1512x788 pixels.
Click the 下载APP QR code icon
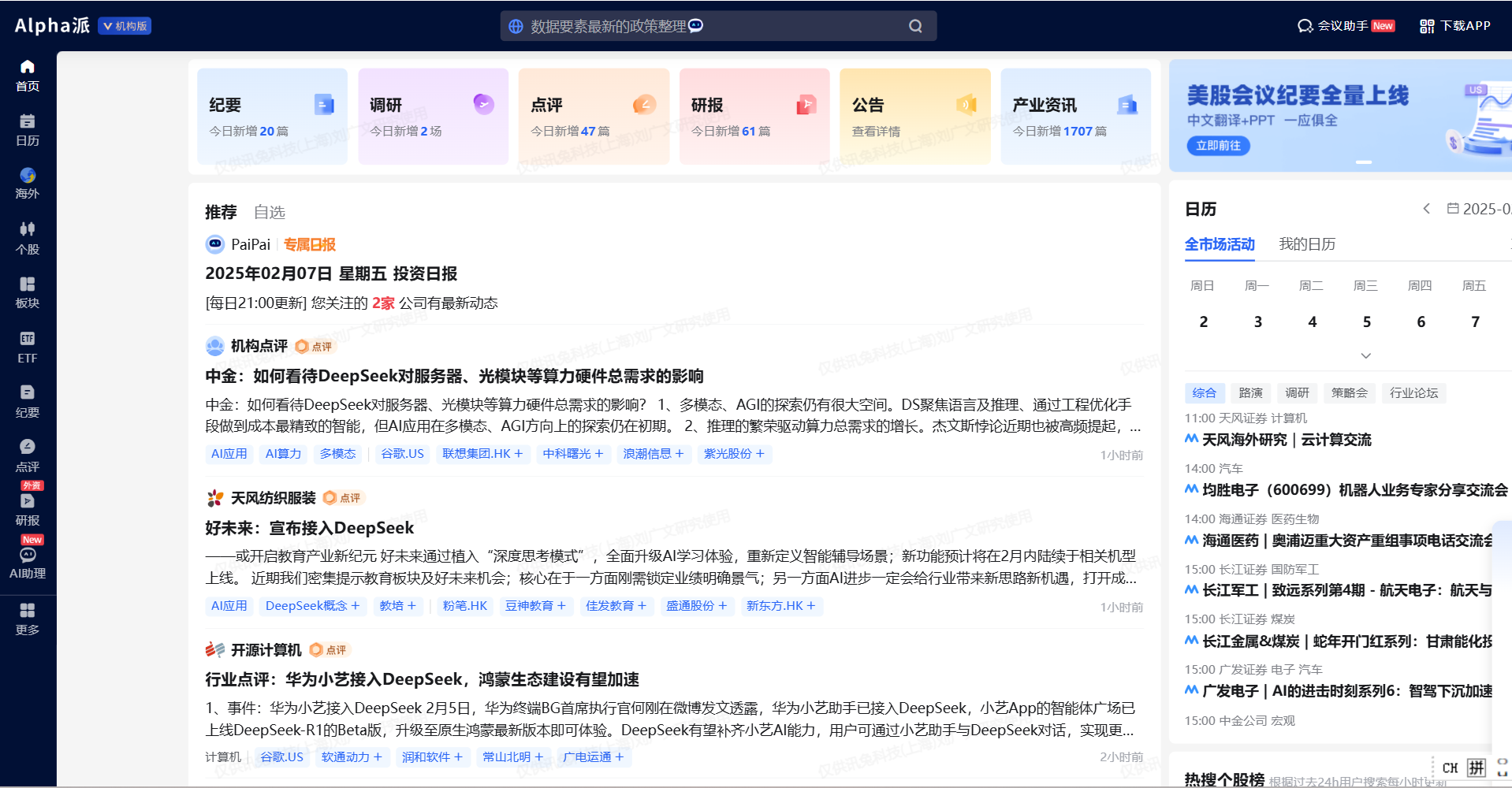[x=1427, y=26]
